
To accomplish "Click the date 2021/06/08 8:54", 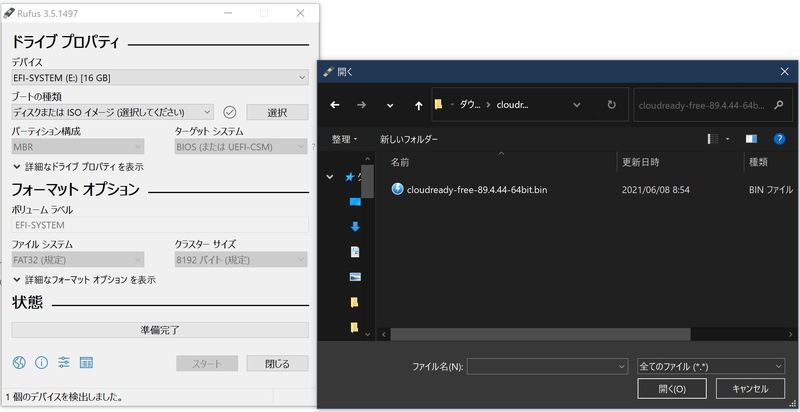I will pos(656,190).
